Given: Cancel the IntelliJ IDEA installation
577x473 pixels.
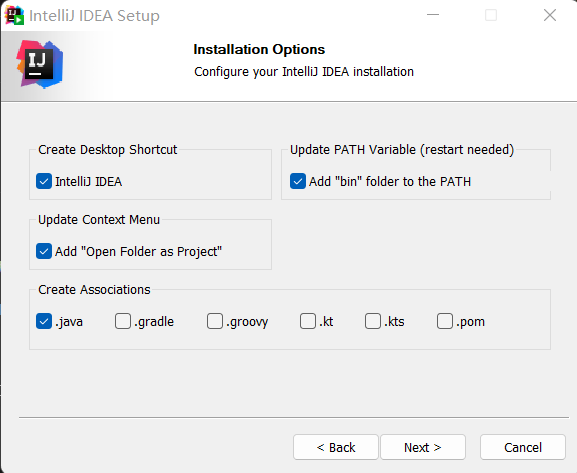Looking at the screenshot, I should pos(523,447).
